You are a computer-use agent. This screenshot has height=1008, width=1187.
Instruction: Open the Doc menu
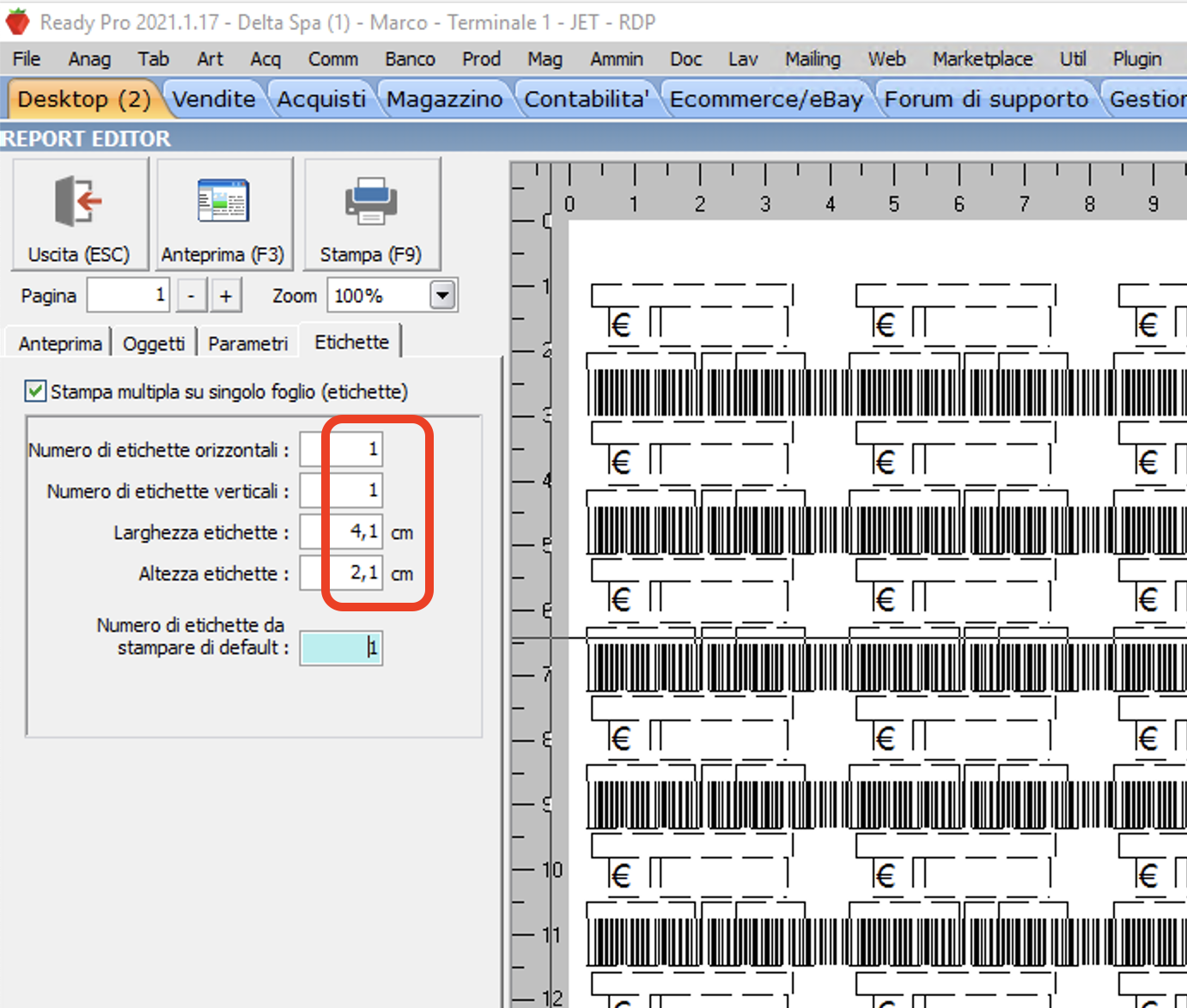point(685,59)
